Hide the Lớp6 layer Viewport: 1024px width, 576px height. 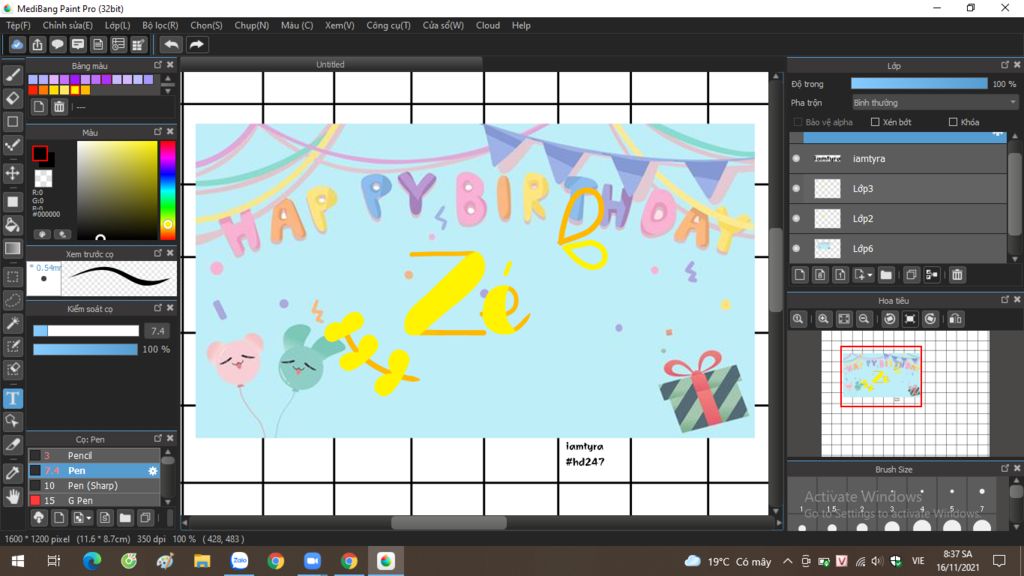coord(796,249)
